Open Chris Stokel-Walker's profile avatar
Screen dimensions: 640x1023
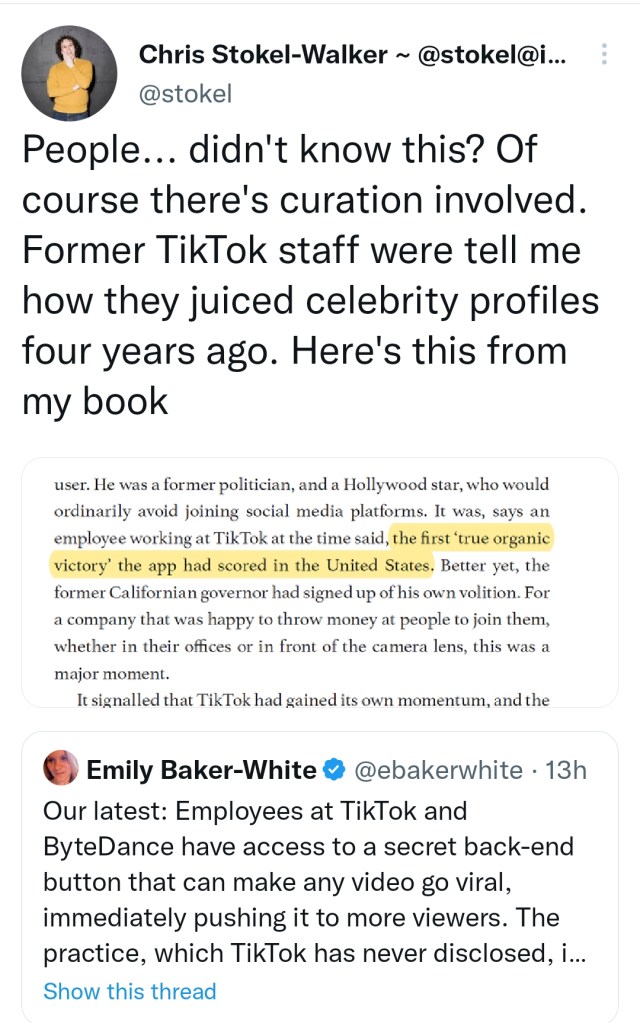point(67,70)
